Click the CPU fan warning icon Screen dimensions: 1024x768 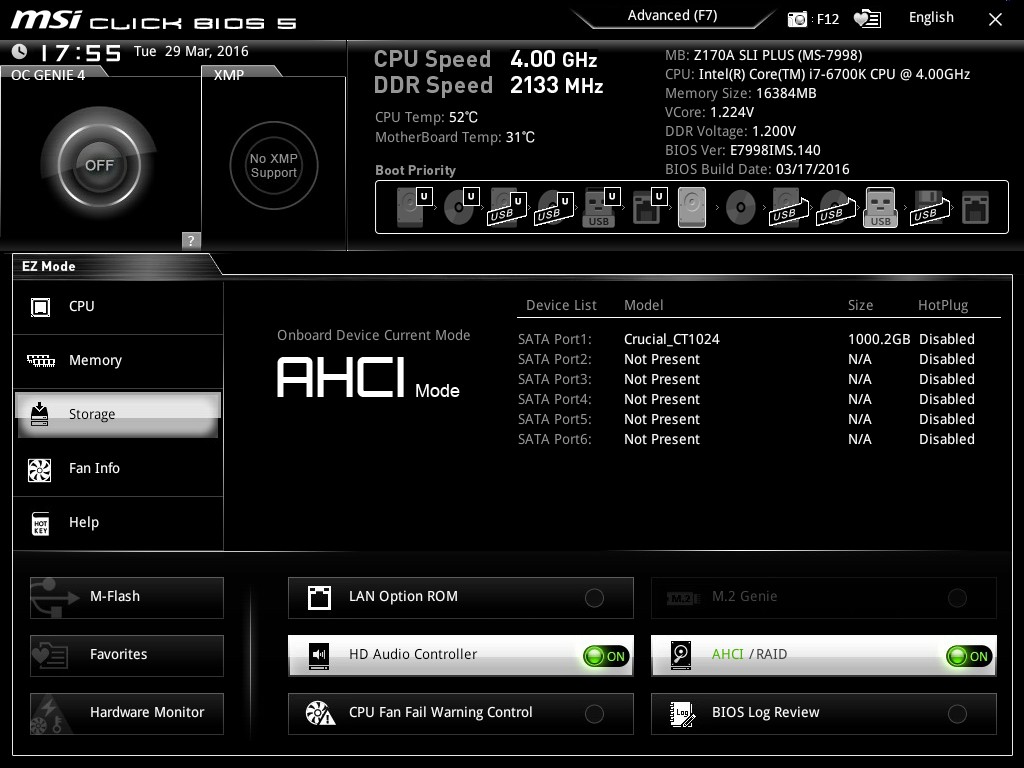point(320,713)
